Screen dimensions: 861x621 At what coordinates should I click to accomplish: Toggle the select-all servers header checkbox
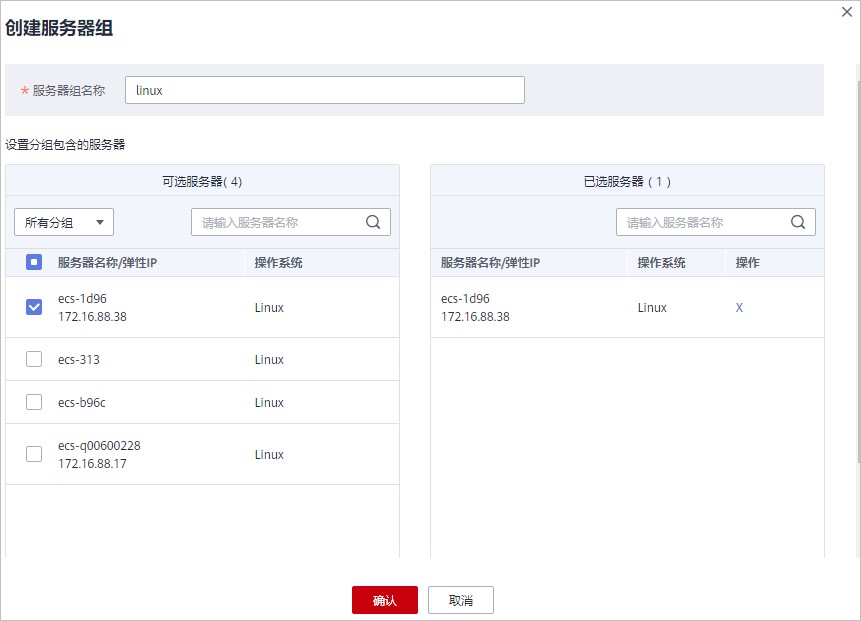click(x=34, y=262)
